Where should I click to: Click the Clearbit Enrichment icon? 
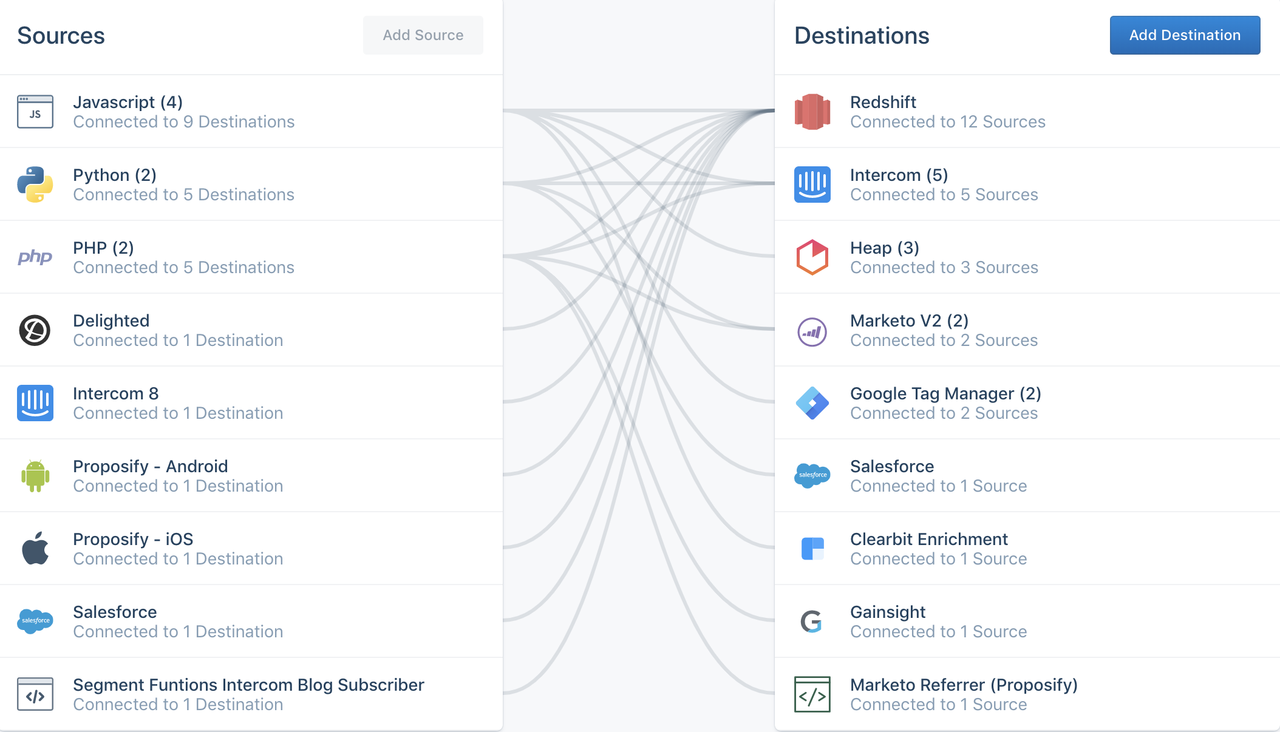(x=812, y=549)
